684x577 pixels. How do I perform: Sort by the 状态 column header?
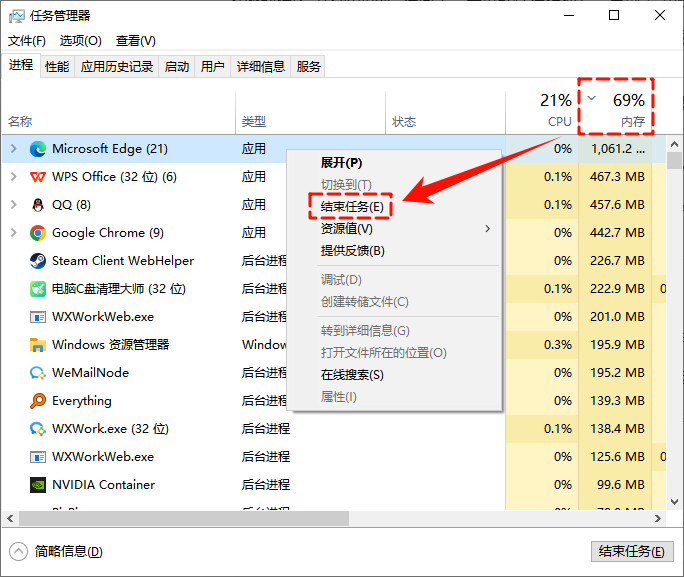click(x=404, y=121)
